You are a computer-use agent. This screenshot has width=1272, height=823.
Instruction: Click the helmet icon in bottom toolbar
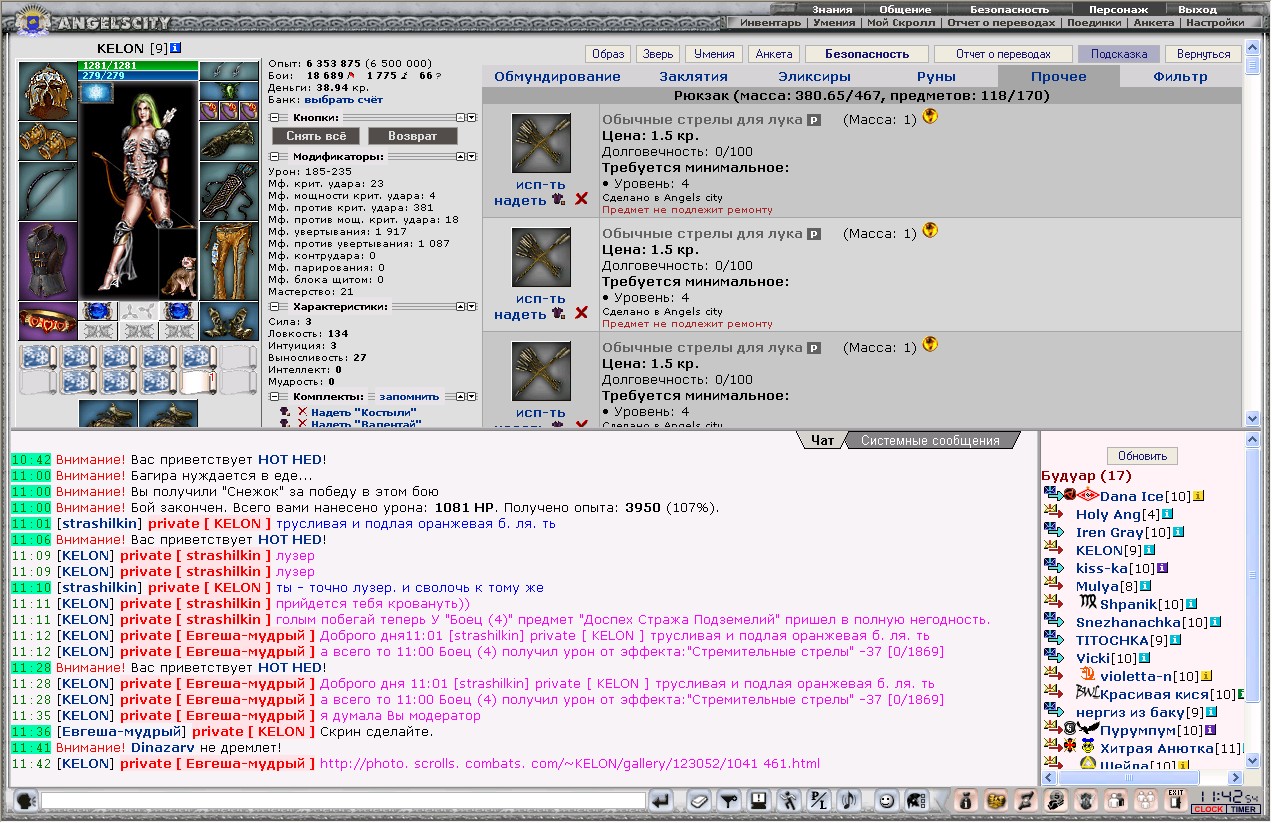pyautogui.click(x=916, y=800)
